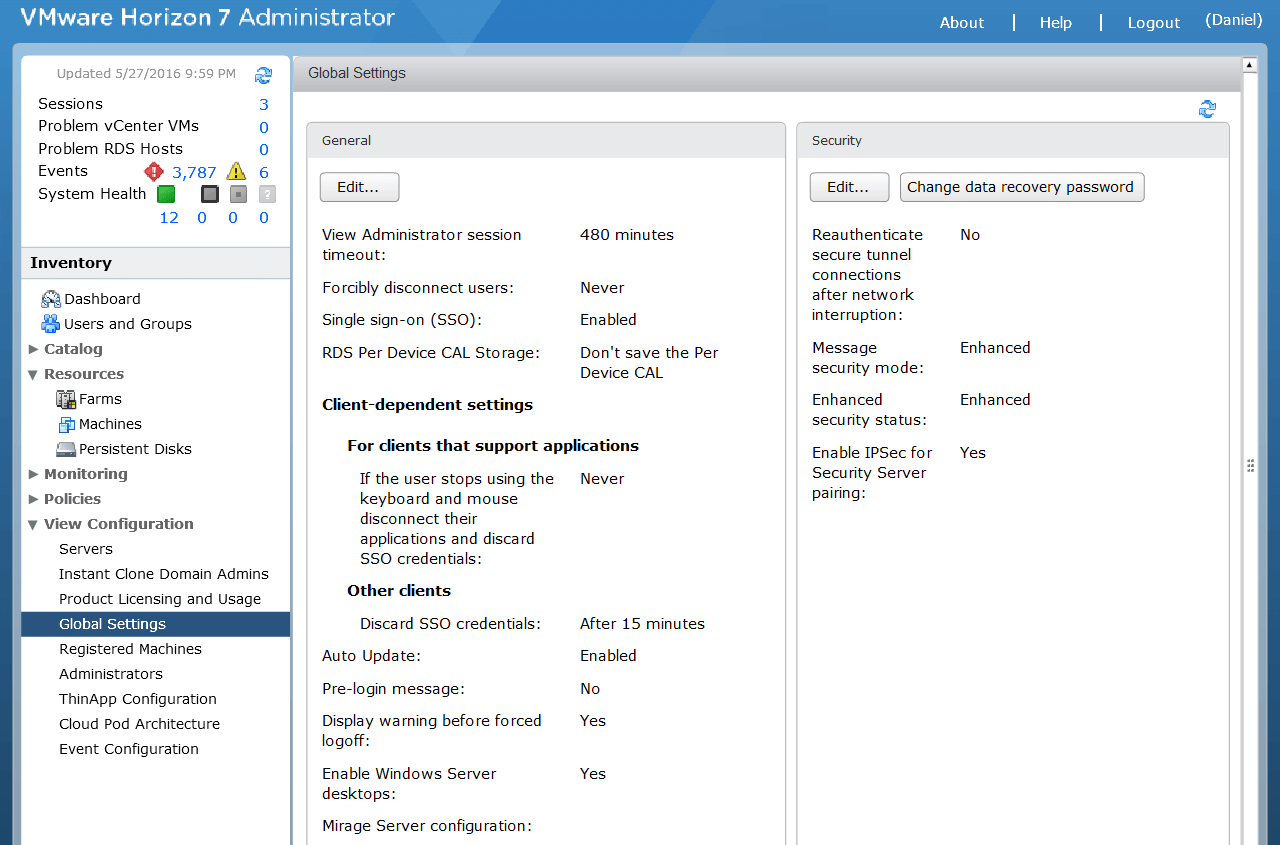The height and width of the screenshot is (845, 1280).
Task: Click the unknown status question mark icon
Action: pos(267,194)
